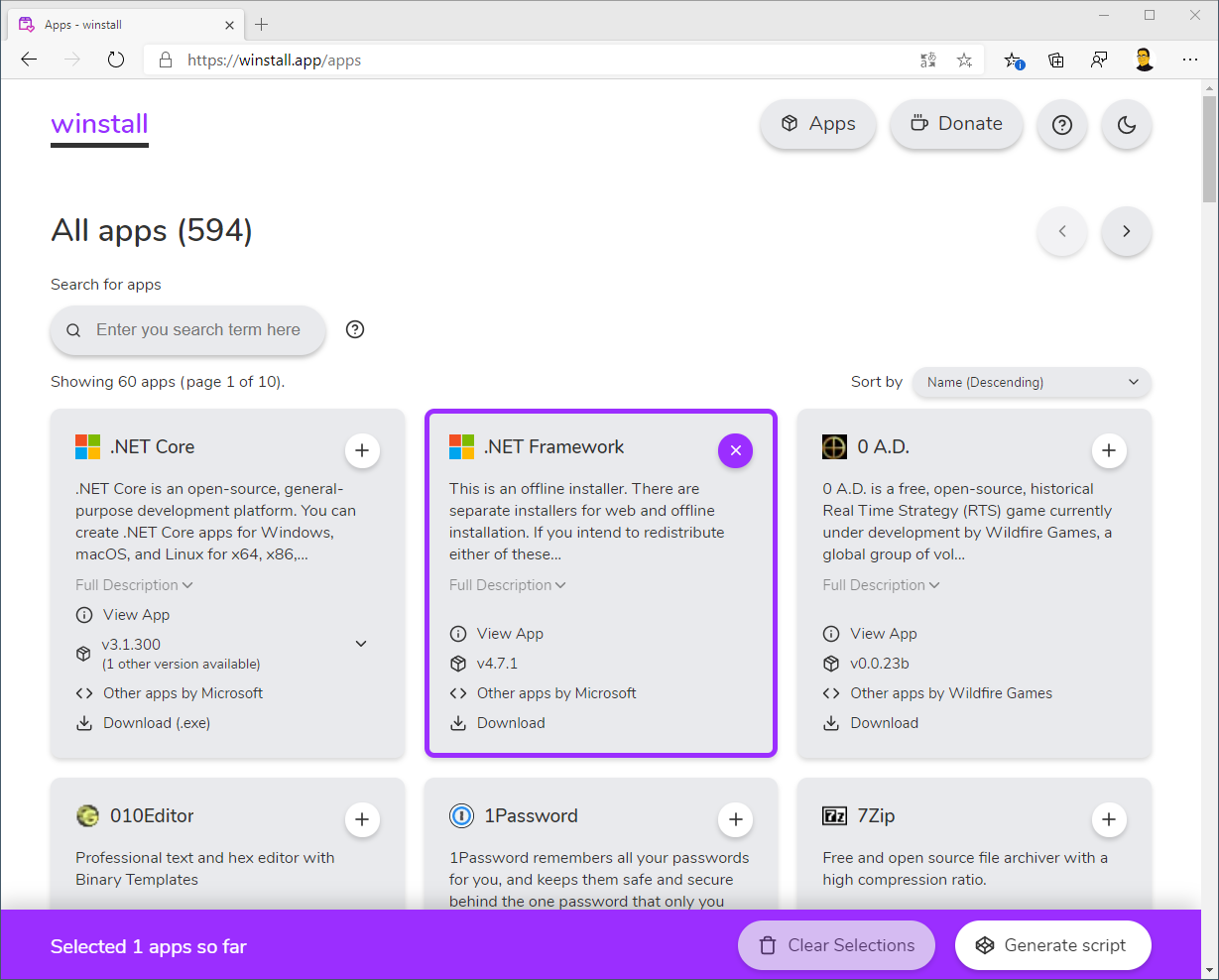Open the Apps page in header
Screen dimensions: 1219x980
click(x=817, y=124)
